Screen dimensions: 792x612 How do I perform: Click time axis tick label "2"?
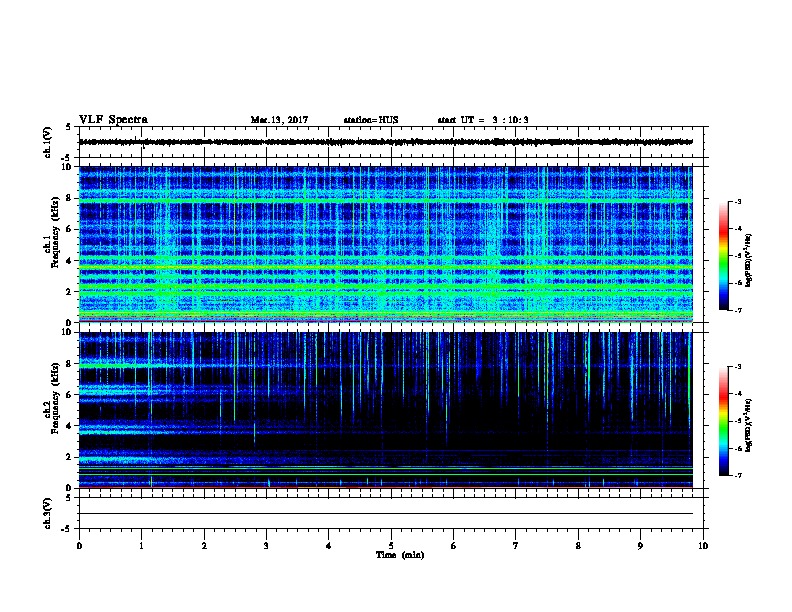(x=204, y=546)
